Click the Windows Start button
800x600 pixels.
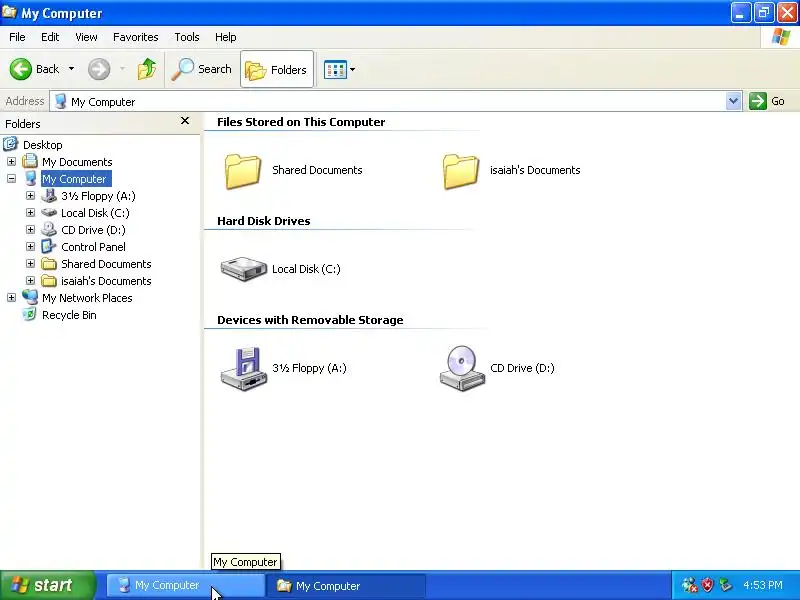click(47, 585)
